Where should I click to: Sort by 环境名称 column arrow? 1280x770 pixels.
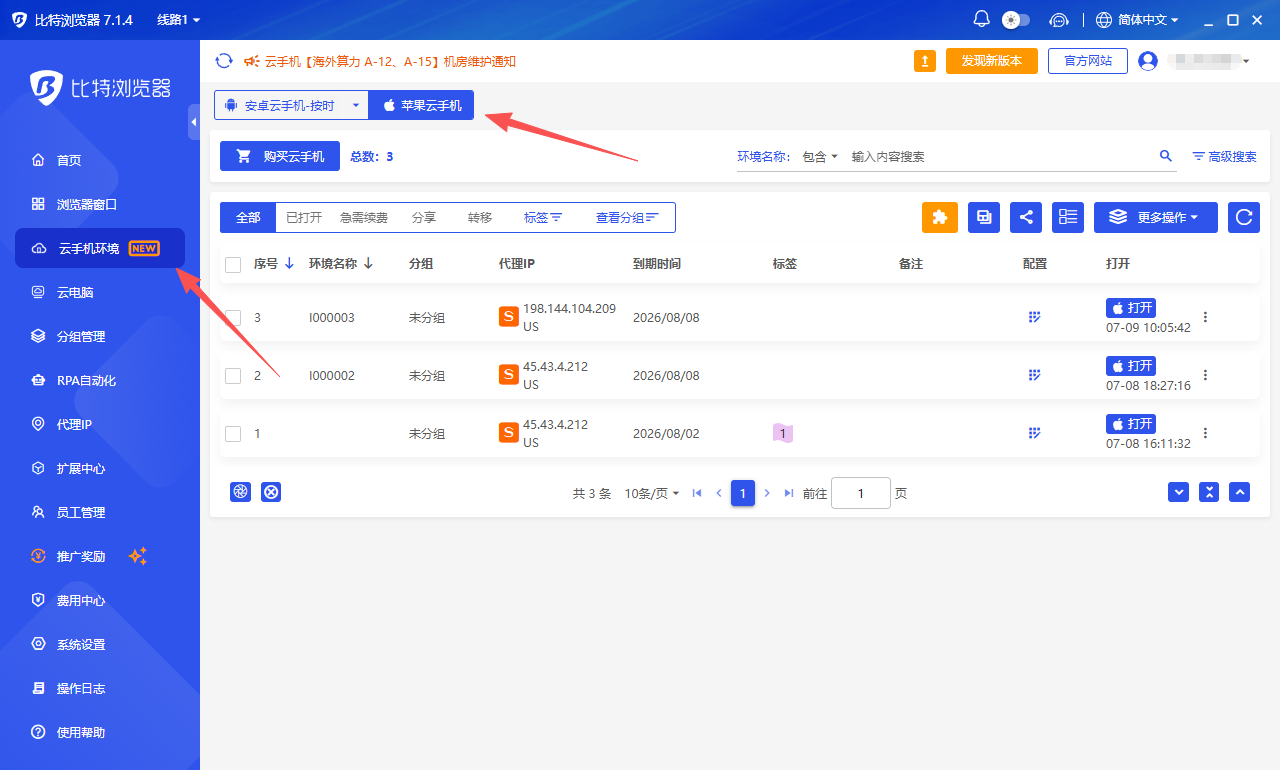(368, 263)
